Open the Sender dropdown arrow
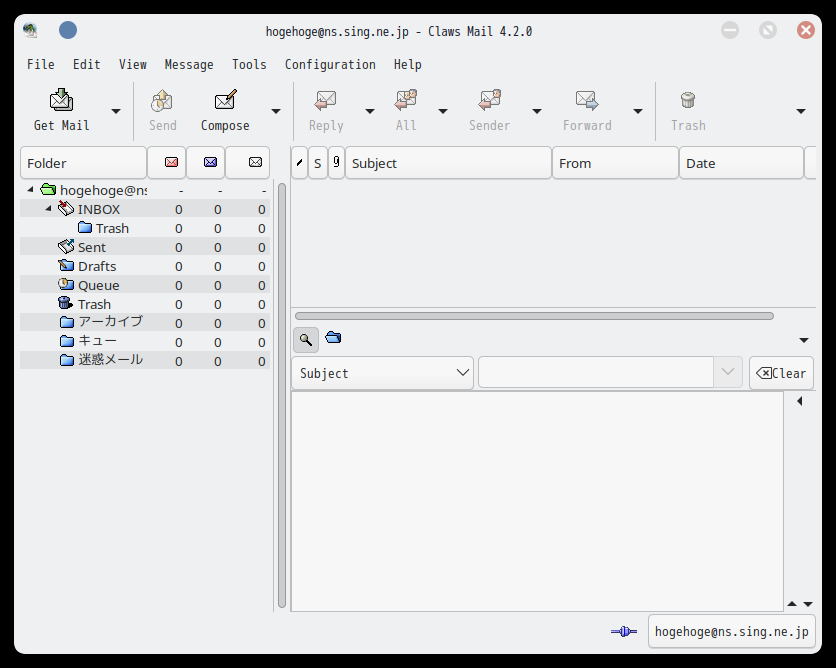The height and width of the screenshot is (668, 836). tap(537, 111)
